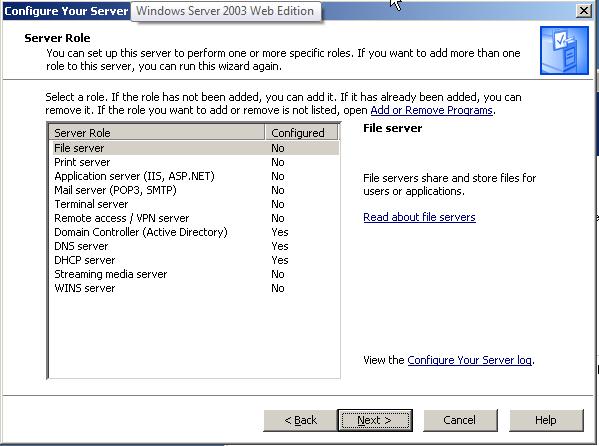This screenshot has width=599, height=446.
Task: Select the WINS server role
Action: point(195,288)
